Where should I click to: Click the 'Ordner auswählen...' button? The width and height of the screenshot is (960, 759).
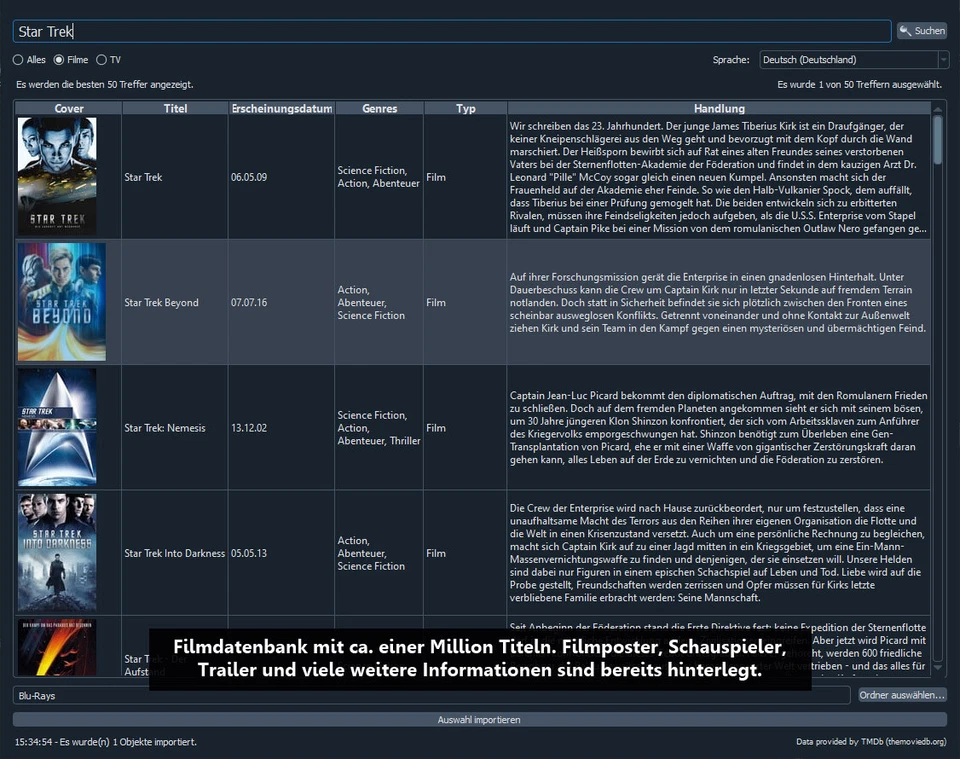tap(902, 695)
